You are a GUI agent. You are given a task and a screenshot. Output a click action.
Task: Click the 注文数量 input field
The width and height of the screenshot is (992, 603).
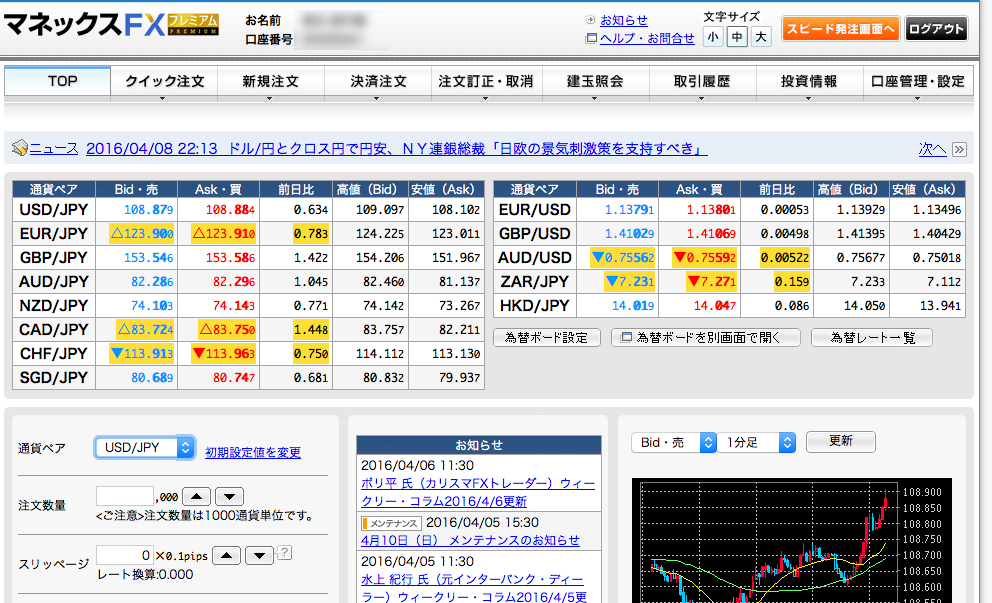[125, 496]
